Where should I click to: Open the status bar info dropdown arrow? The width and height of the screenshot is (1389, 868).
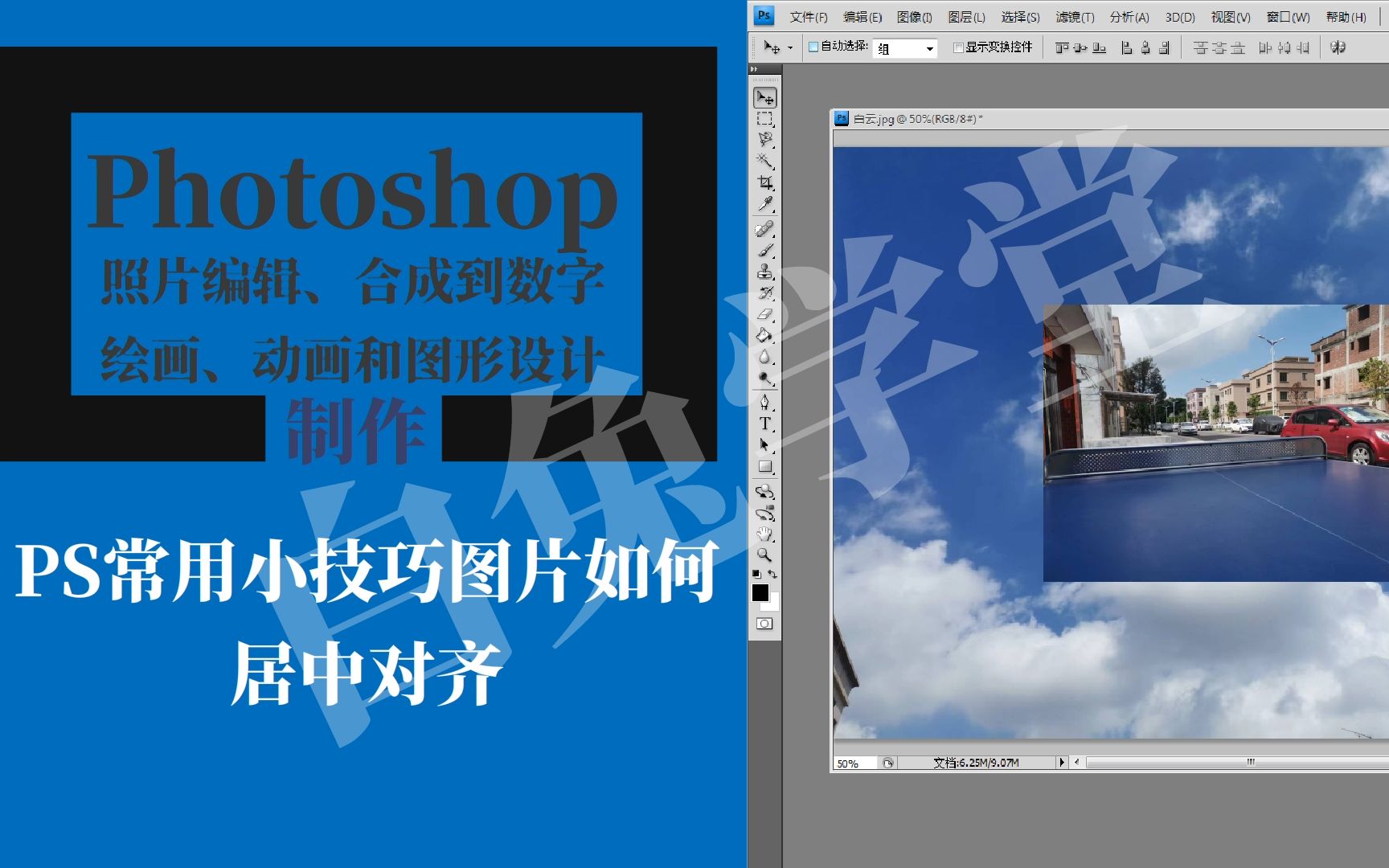pos(1061,762)
